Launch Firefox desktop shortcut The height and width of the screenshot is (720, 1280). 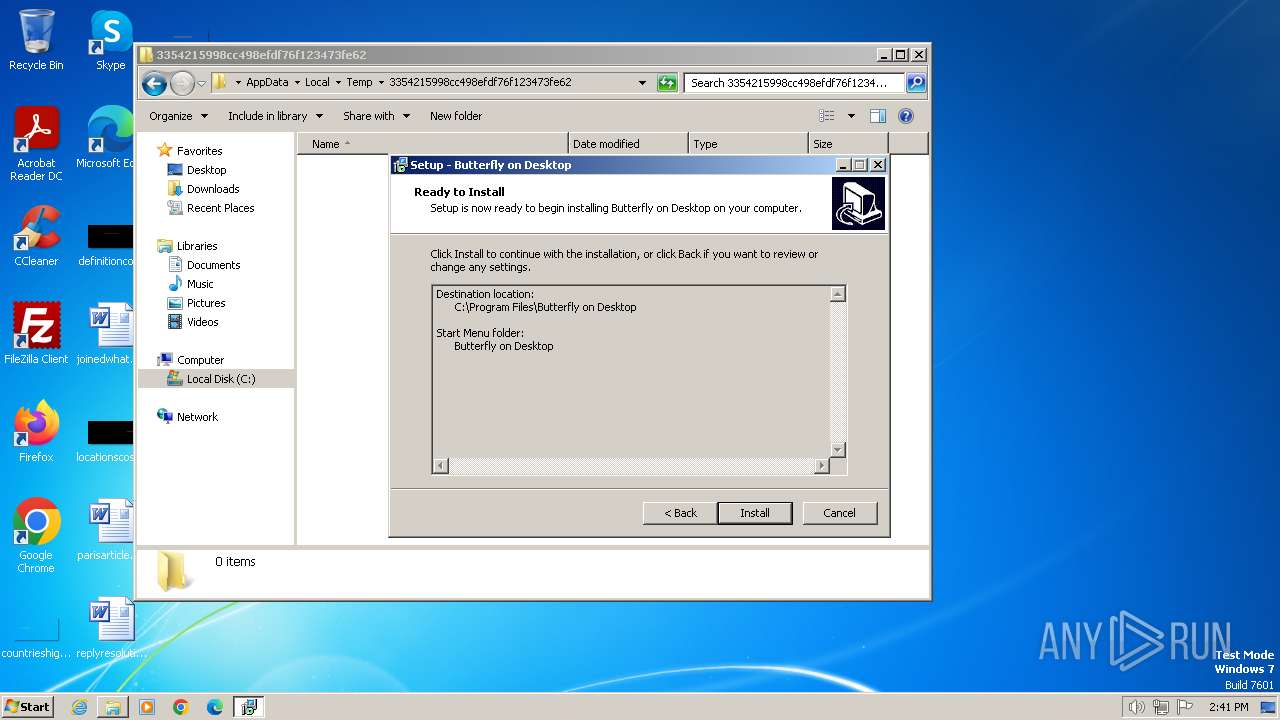[36, 432]
